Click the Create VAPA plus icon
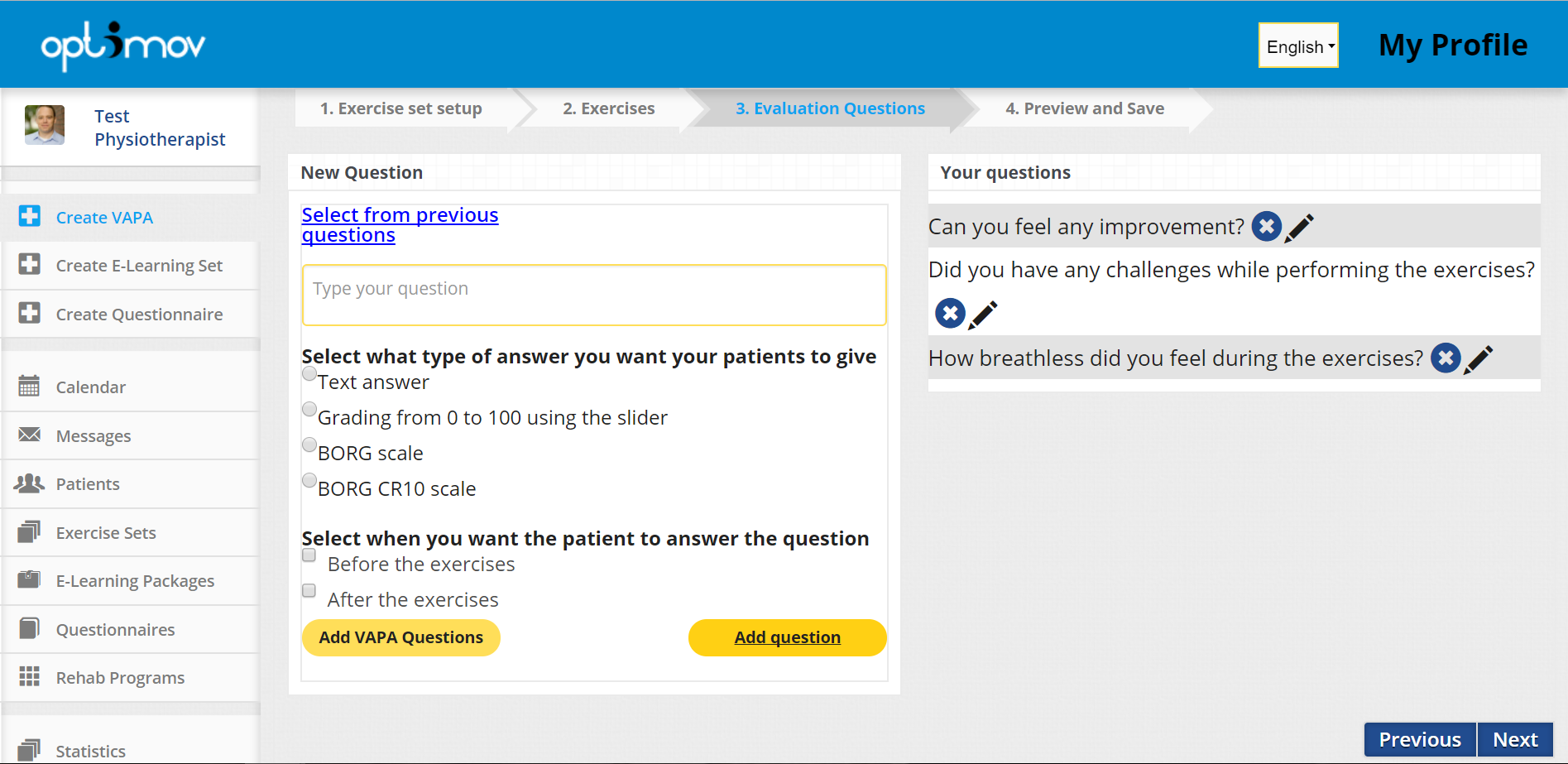 (x=30, y=216)
